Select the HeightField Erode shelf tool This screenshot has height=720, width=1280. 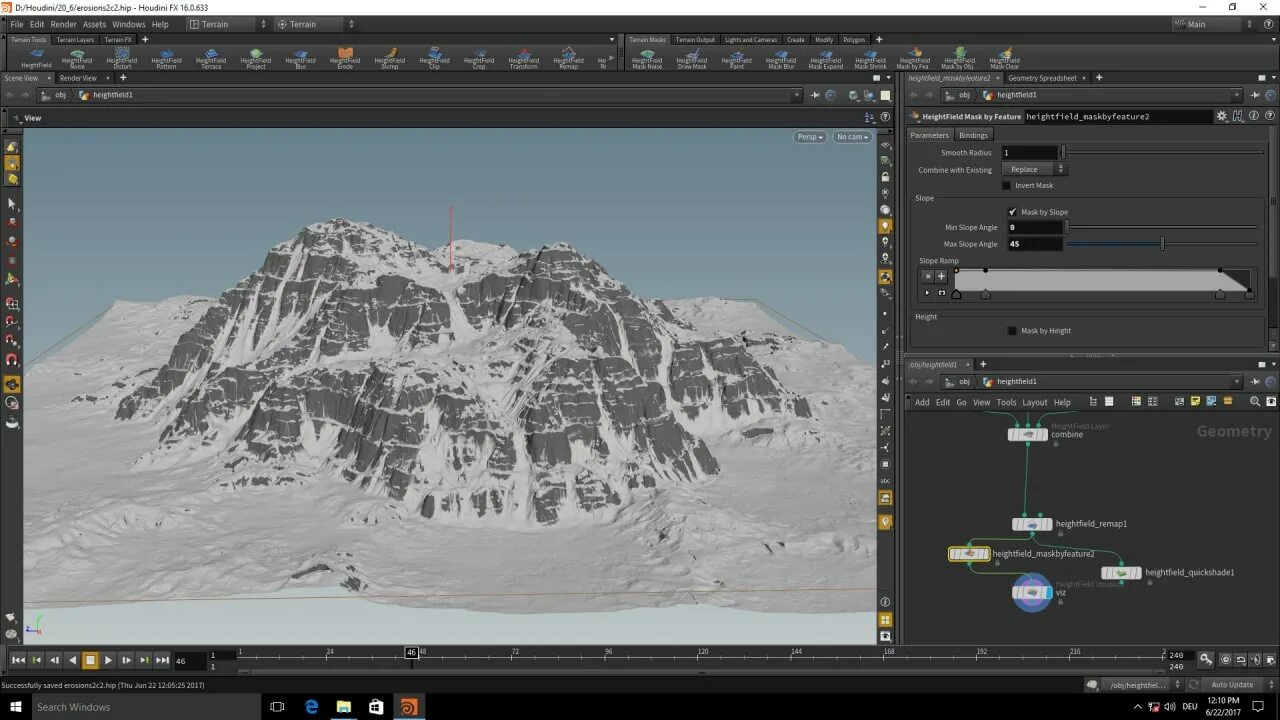[x=345, y=59]
